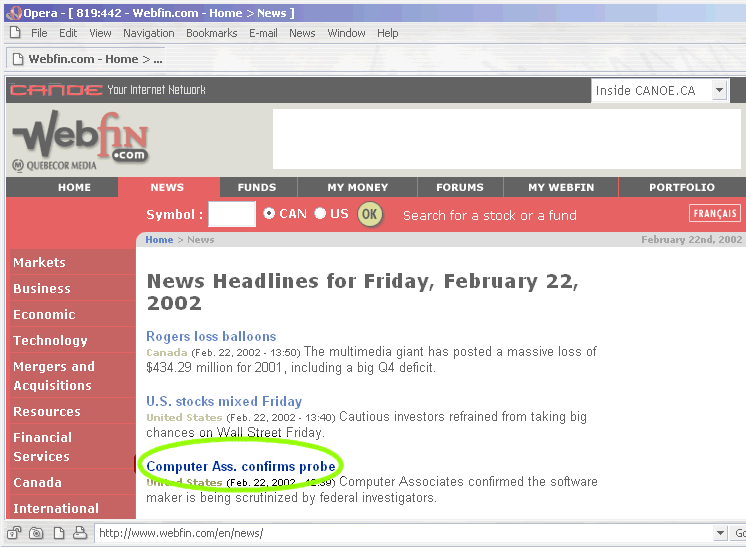Open the U.S. stocks mixed Friday headline
The image size is (746, 548).
pyautogui.click(x=224, y=401)
